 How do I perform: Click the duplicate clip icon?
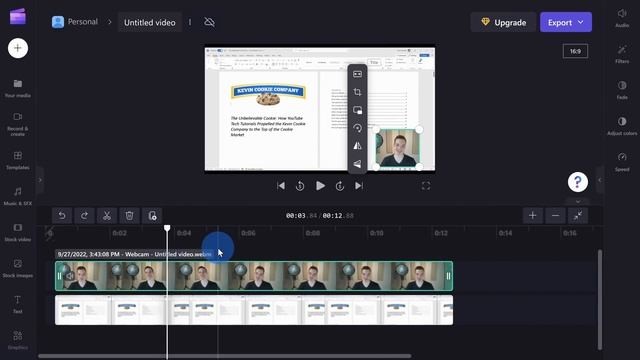tap(152, 216)
